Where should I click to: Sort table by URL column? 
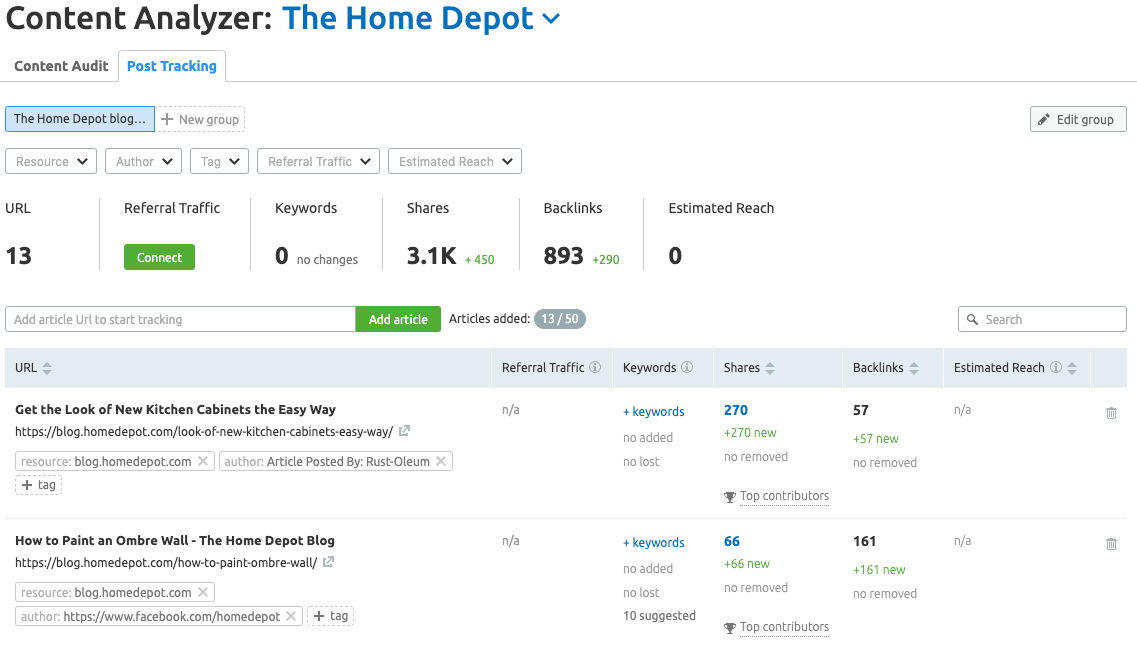click(x=47, y=368)
